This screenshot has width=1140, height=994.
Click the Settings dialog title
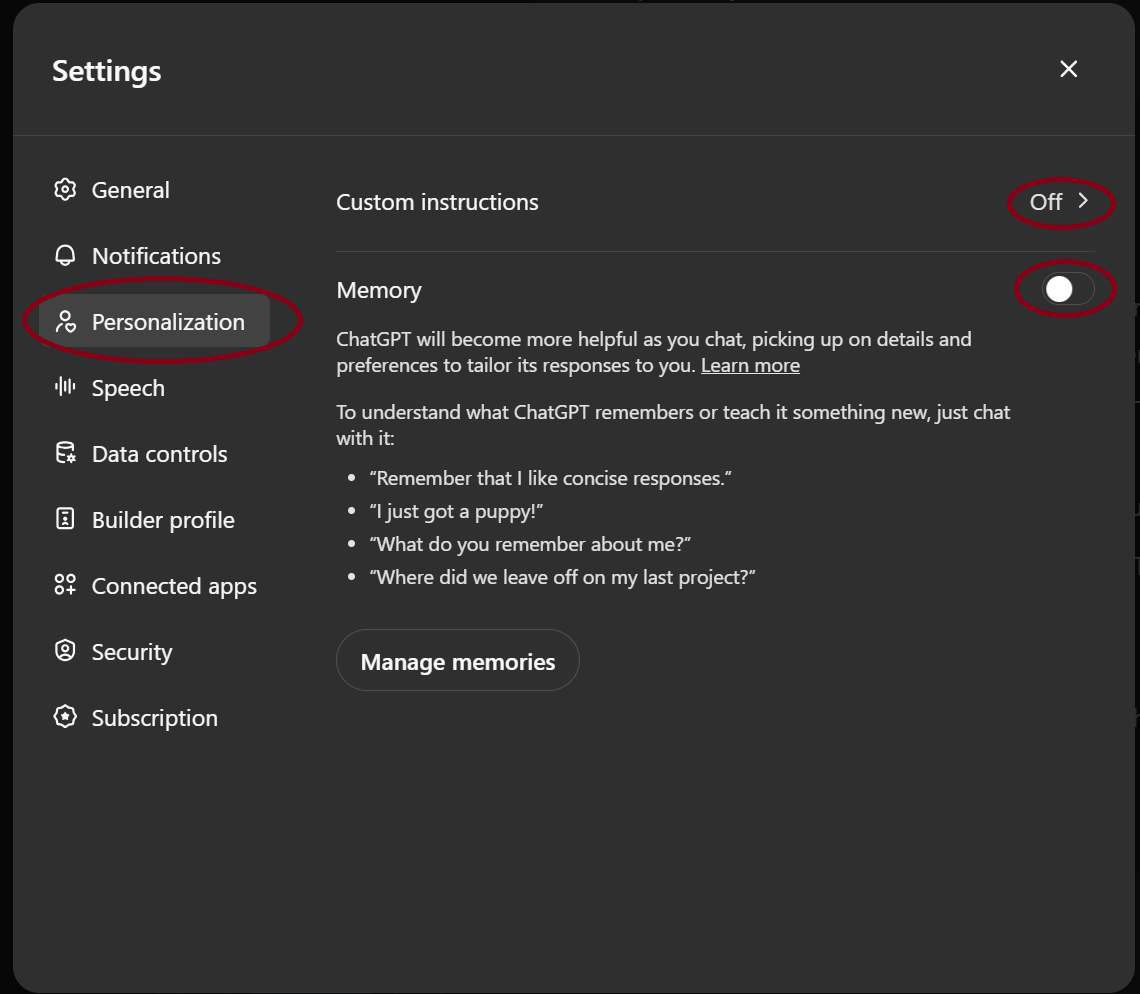tap(107, 71)
